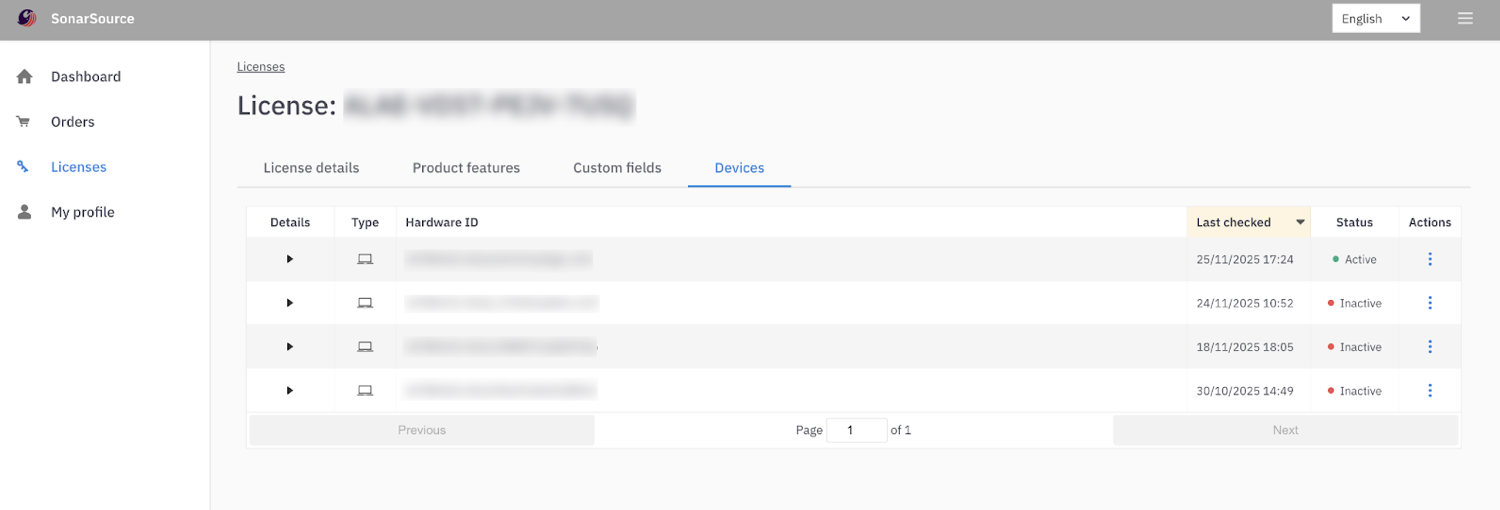This screenshot has width=1500, height=510.
Task: Open actions menu for 30/10/2025 device
Action: 1429,391
